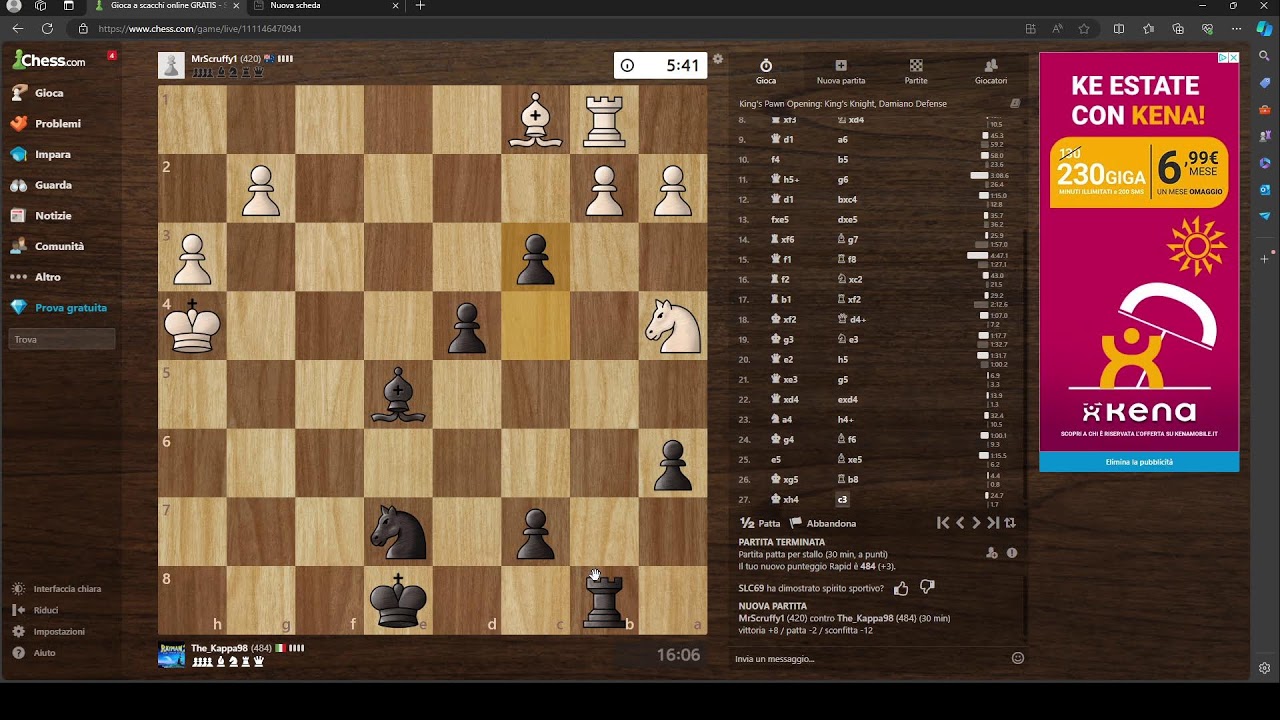Open the emoji picker in chat
Screen dimensions: 1280x720
pos(1018,658)
